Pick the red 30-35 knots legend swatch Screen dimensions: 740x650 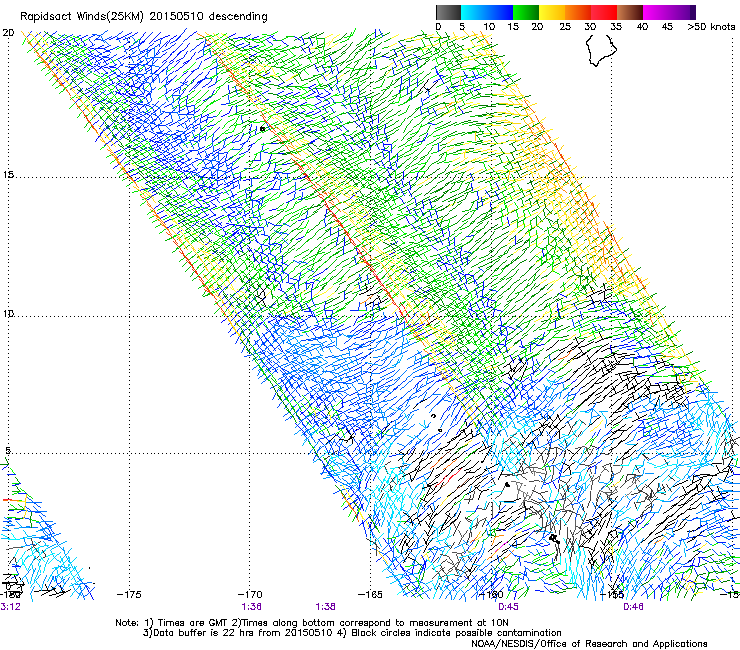click(604, 12)
